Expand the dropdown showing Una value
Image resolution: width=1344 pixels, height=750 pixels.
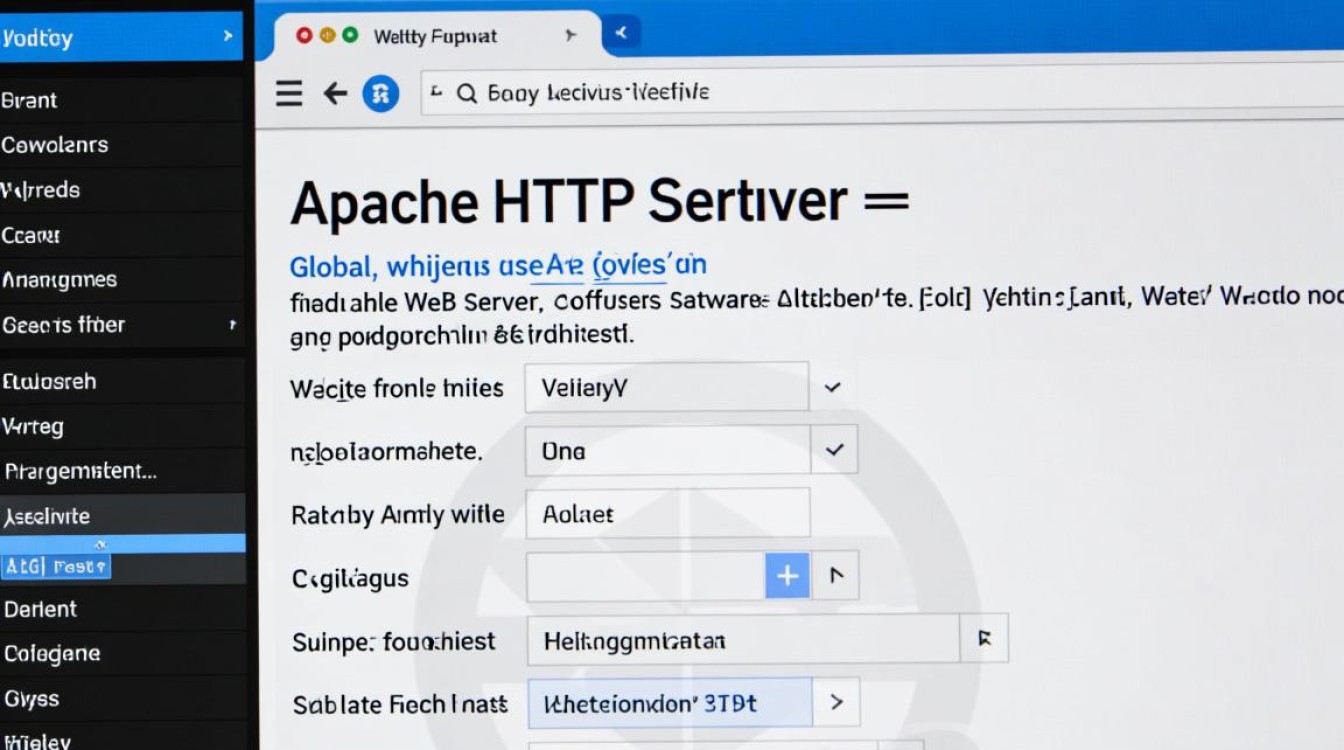[x=833, y=451]
